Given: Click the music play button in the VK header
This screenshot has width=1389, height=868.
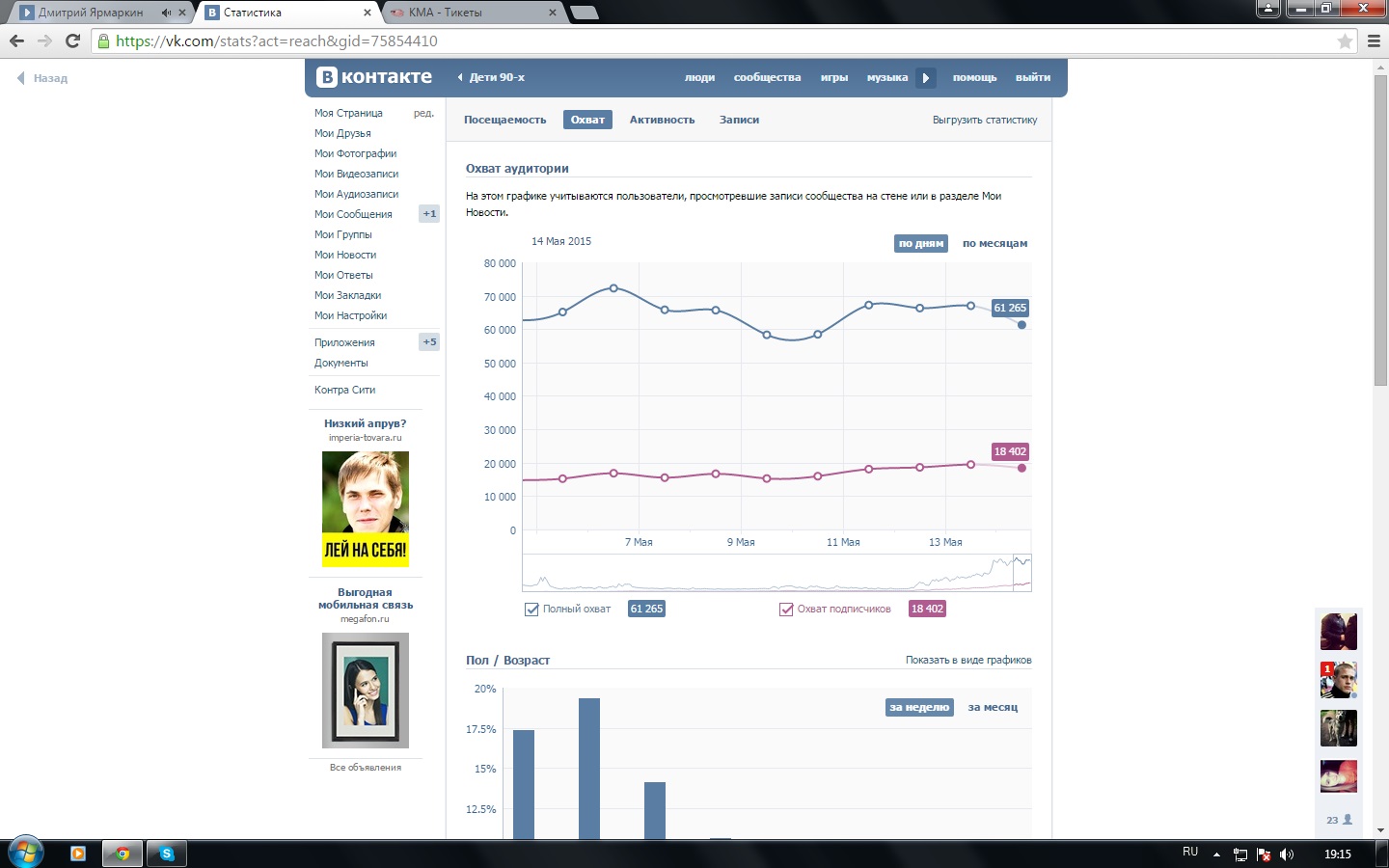Looking at the screenshot, I should pos(925,78).
